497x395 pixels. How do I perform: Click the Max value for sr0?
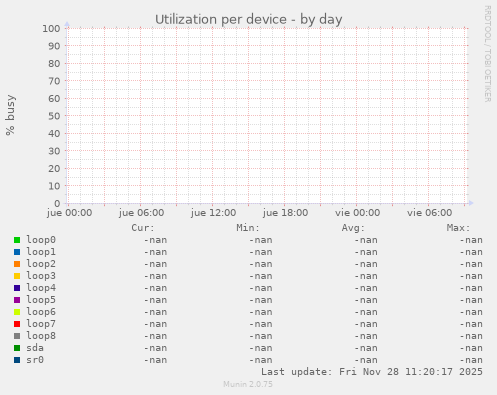pyautogui.click(x=471, y=360)
